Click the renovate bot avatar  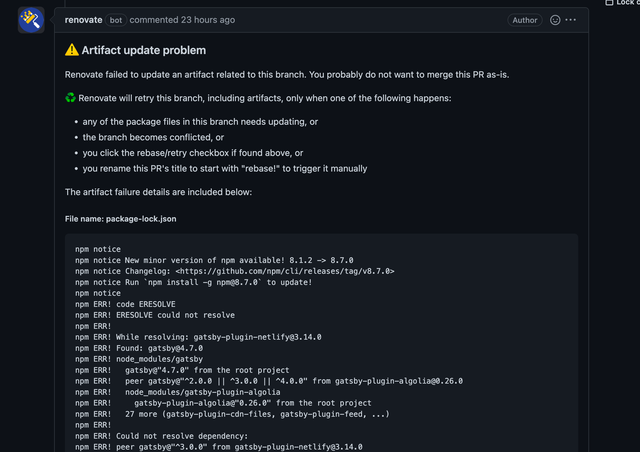point(31,20)
